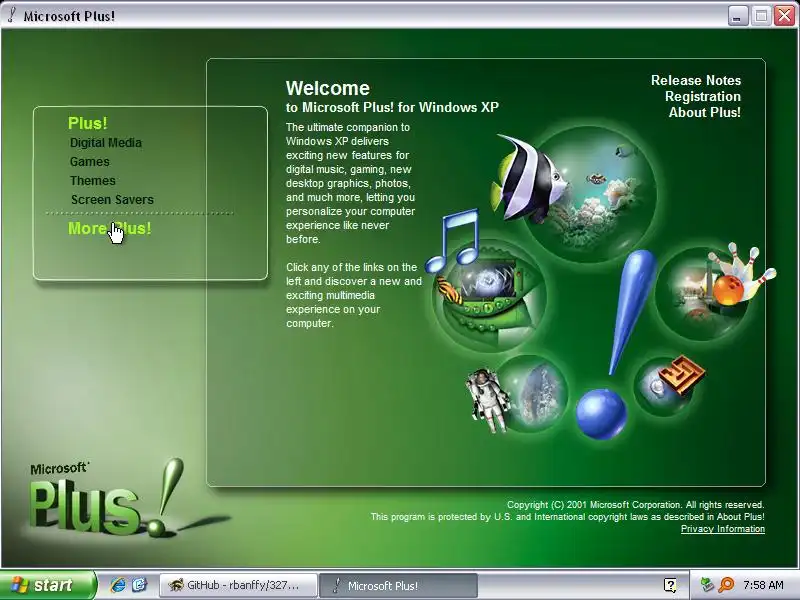Open the Registration link

click(703, 96)
